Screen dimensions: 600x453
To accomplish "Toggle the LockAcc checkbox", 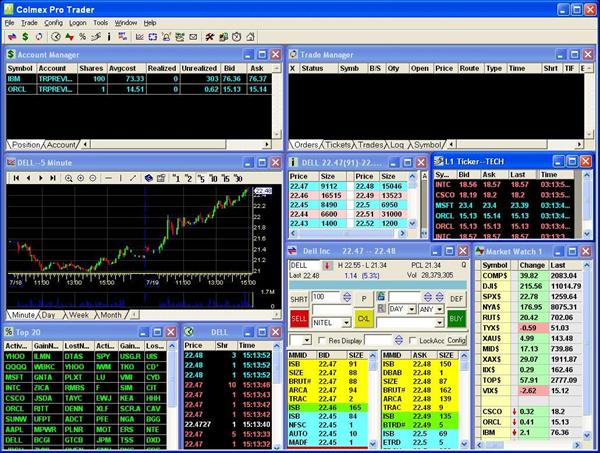I will click(x=412, y=340).
